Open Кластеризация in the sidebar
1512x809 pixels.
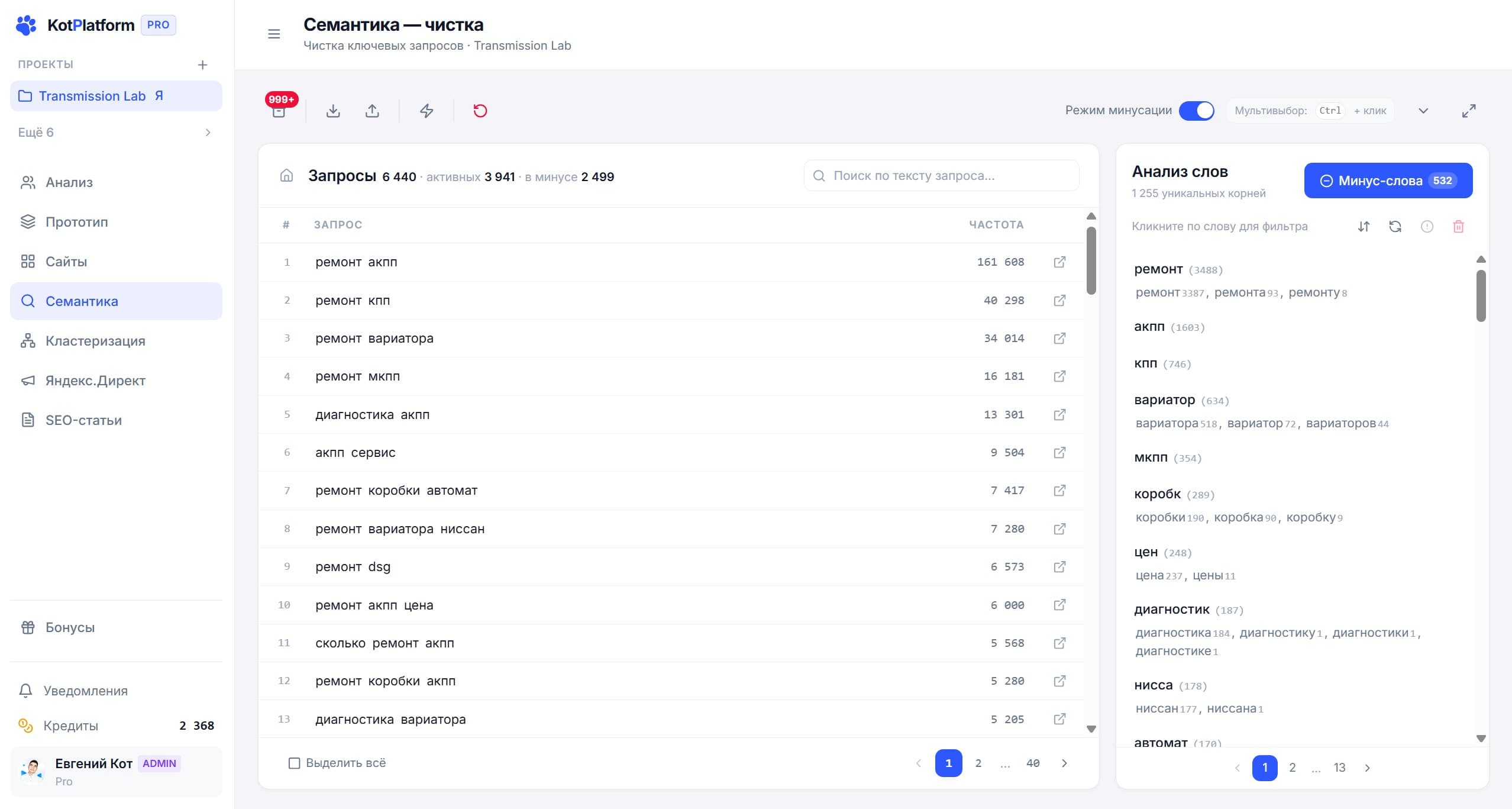point(116,341)
